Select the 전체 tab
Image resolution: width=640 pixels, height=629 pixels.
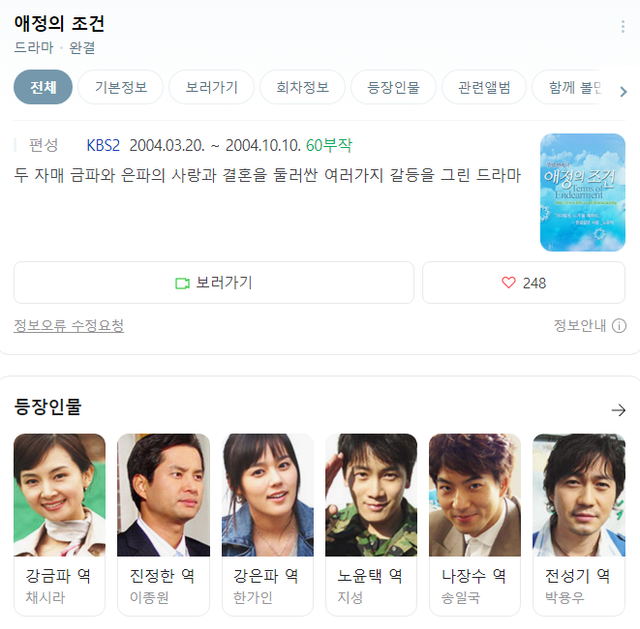tap(43, 87)
